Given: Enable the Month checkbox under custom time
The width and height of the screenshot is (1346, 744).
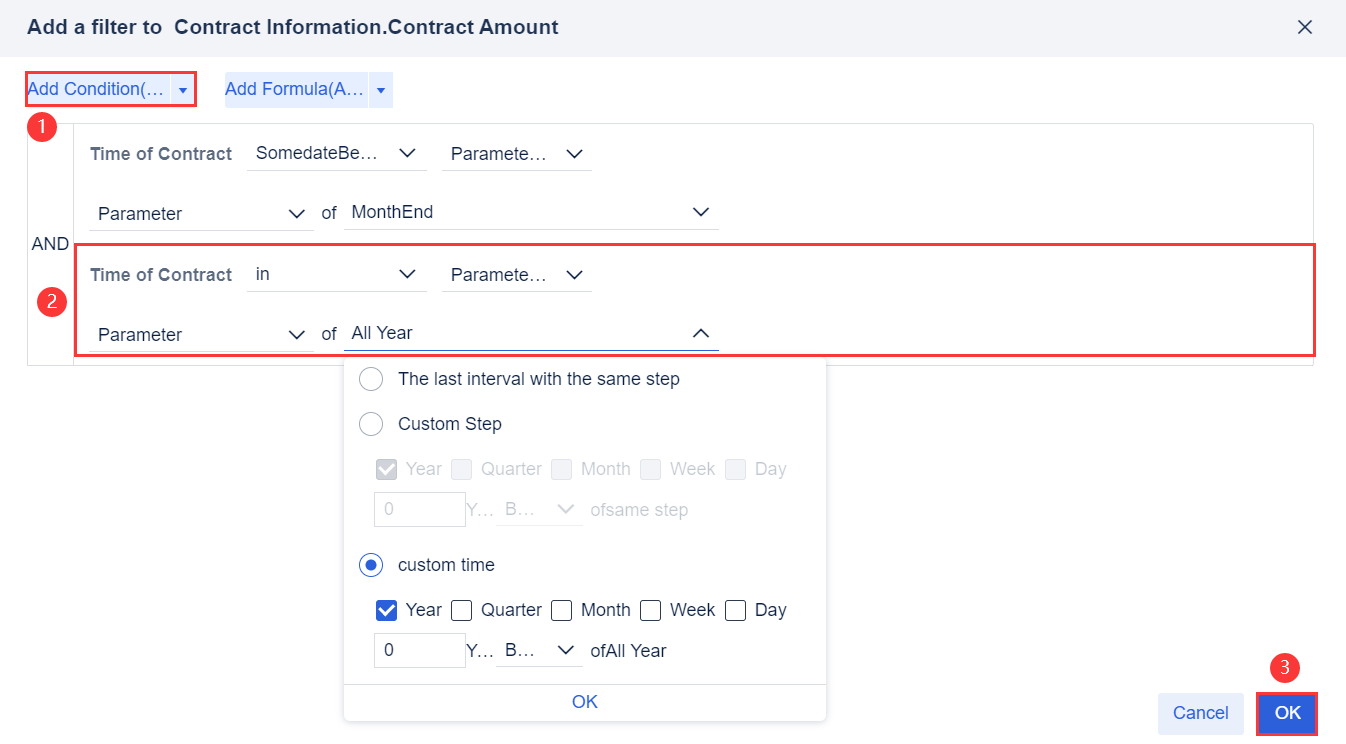Looking at the screenshot, I should point(561,610).
